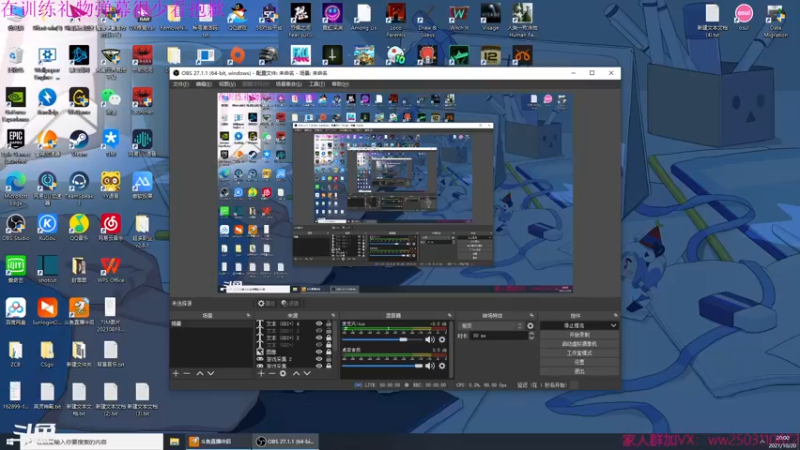Open source Properties gear in OBS toolbar
This screenshot has width=800, height=450.
pos(266,303)
